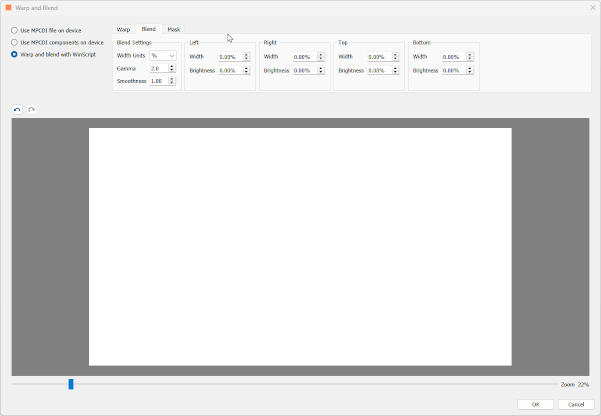Select Use MPCDI components on device
The height and width of the screenshot is (416, 601).
click(x=14, y=43)
